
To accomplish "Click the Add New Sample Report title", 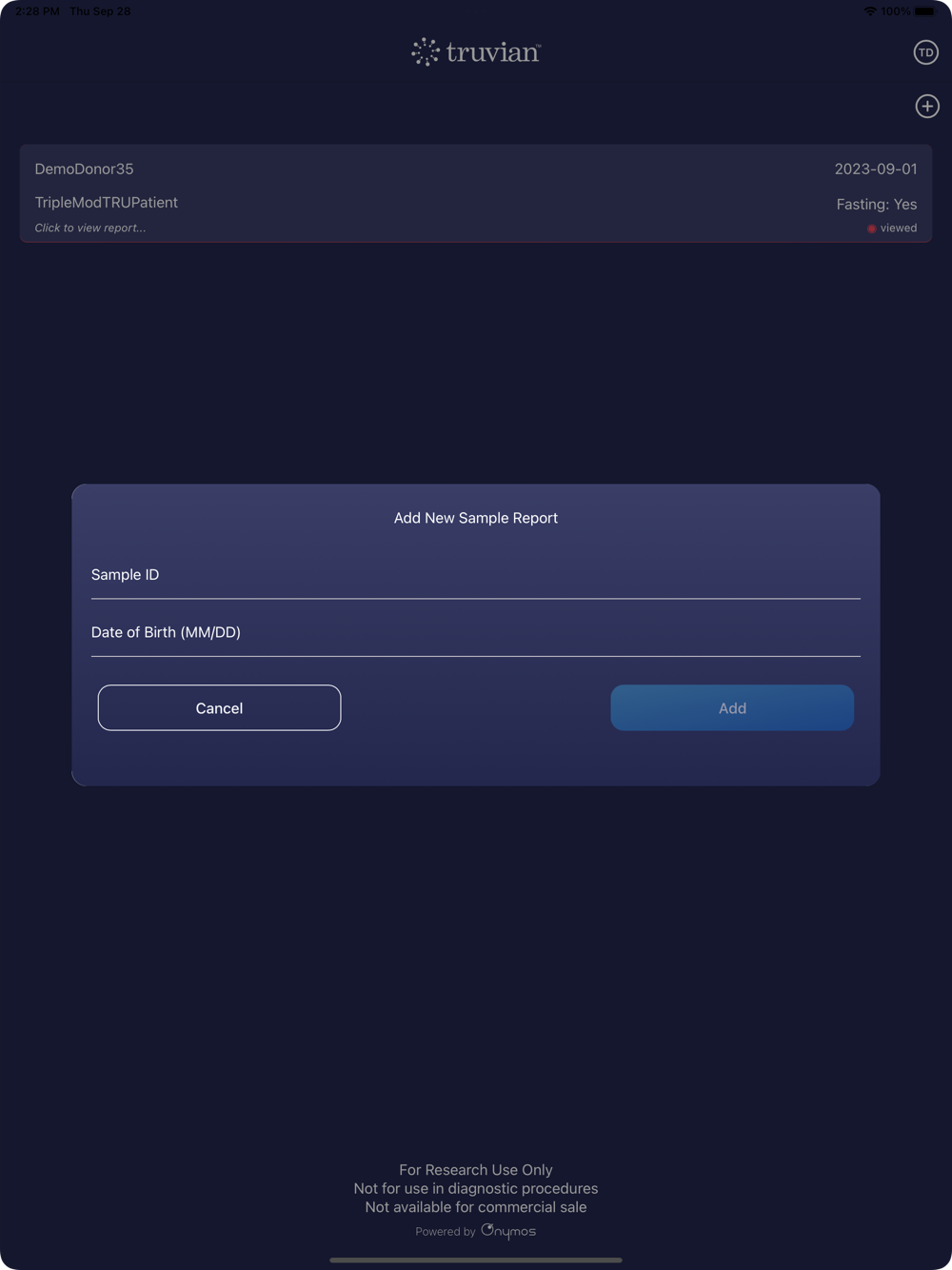I will pyautogui.click(x=476, y=518).
